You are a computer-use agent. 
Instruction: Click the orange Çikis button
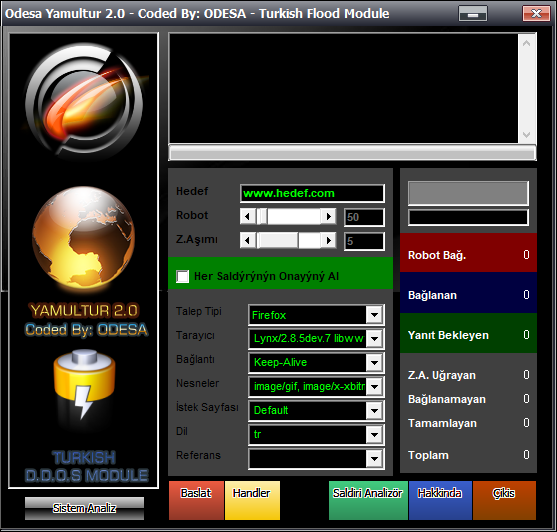pos(504,500)
